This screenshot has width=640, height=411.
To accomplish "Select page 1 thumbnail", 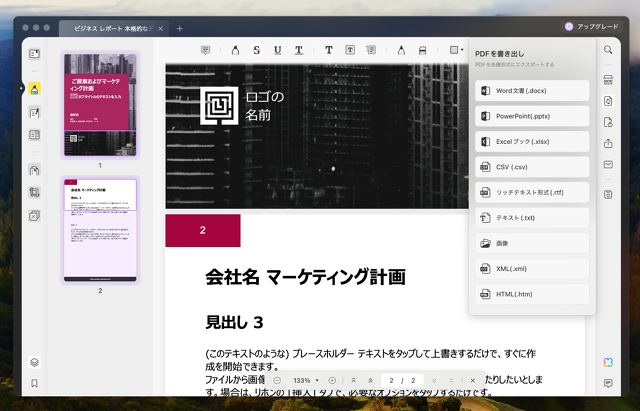I will point(100,104).
